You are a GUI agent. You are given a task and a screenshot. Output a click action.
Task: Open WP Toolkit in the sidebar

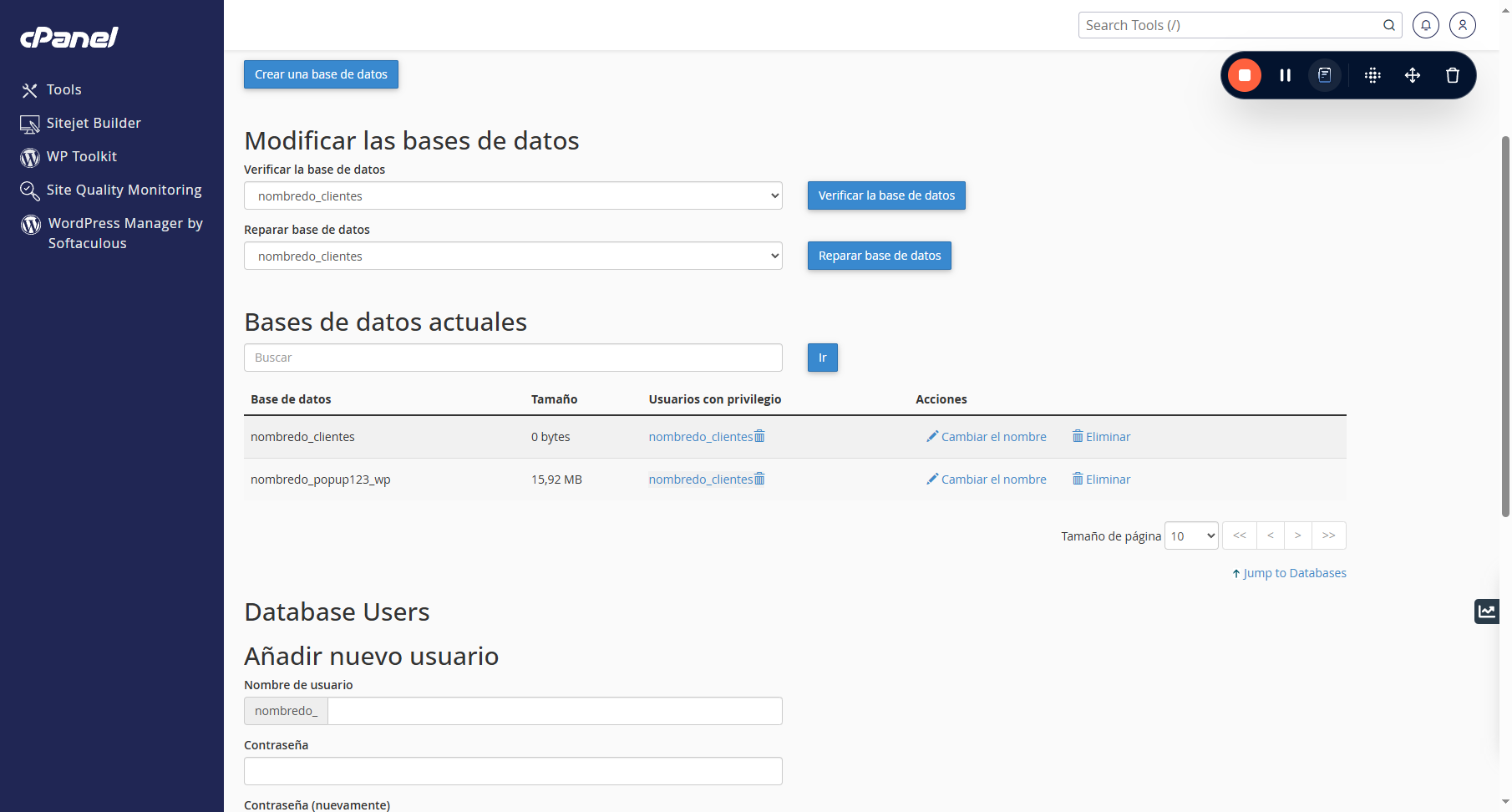(68, 156)
